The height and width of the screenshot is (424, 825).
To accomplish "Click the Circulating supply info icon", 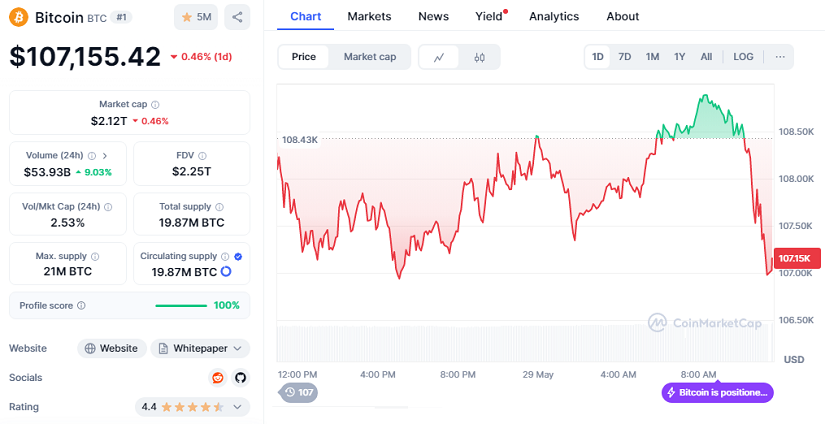I will [225, 257].
